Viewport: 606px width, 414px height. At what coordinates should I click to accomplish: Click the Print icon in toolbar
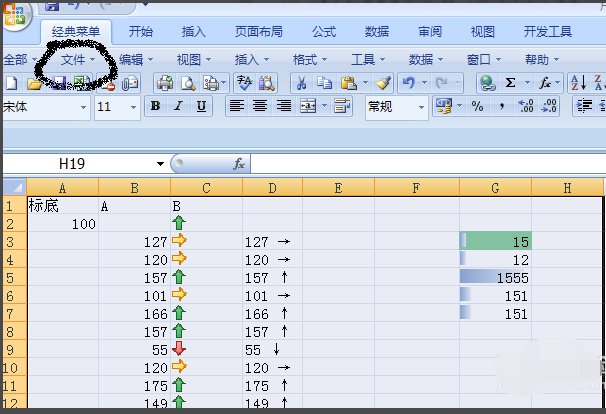click(x=165, y=83)
